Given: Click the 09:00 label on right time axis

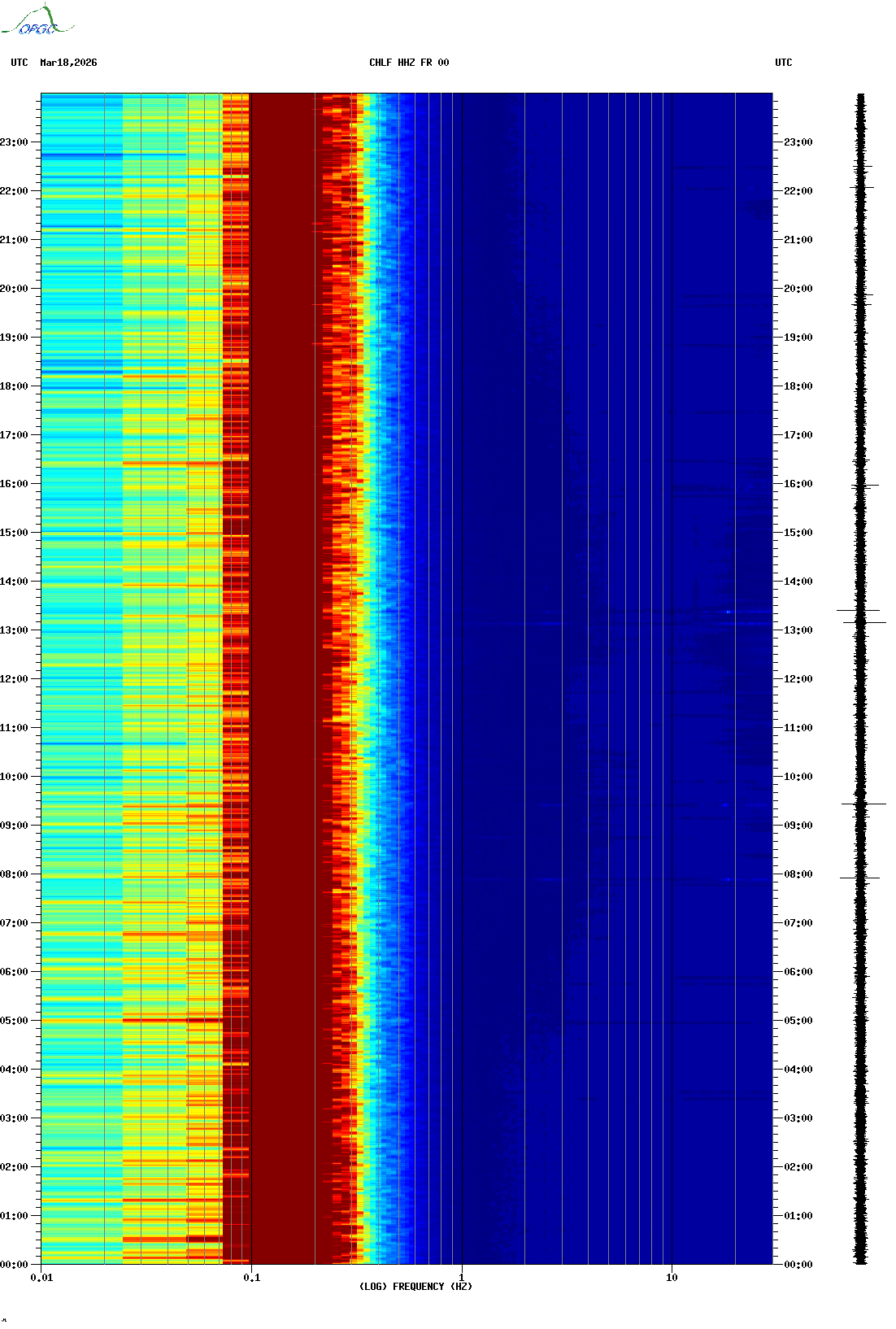Looking at the screenshot, I should tap(798, 826).
